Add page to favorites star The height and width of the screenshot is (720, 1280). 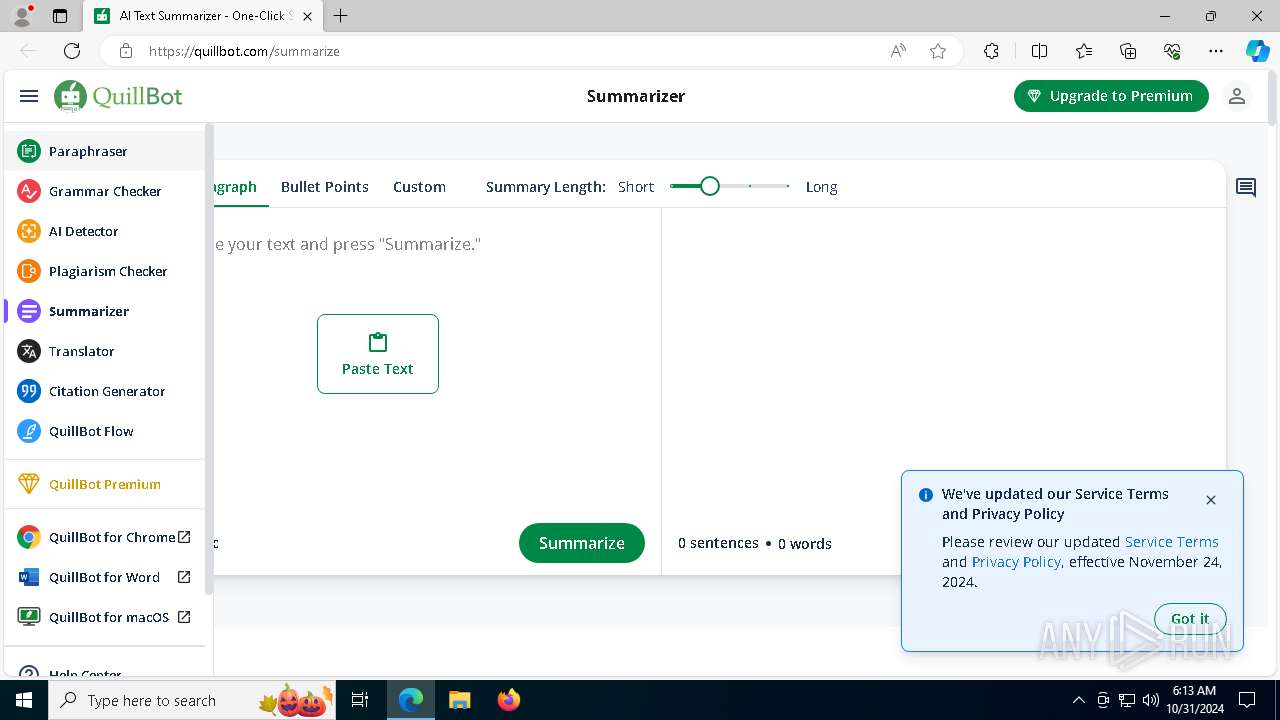938,51
